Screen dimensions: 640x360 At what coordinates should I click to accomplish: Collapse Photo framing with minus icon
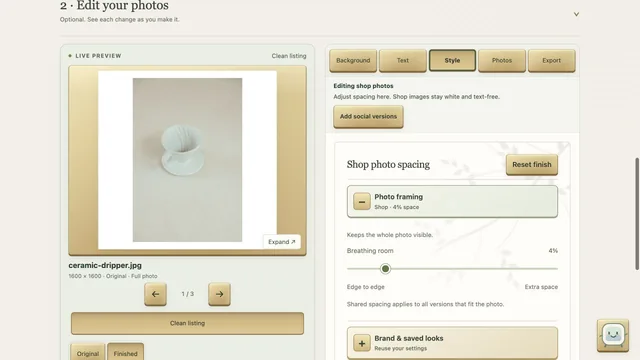pos(362,202)
